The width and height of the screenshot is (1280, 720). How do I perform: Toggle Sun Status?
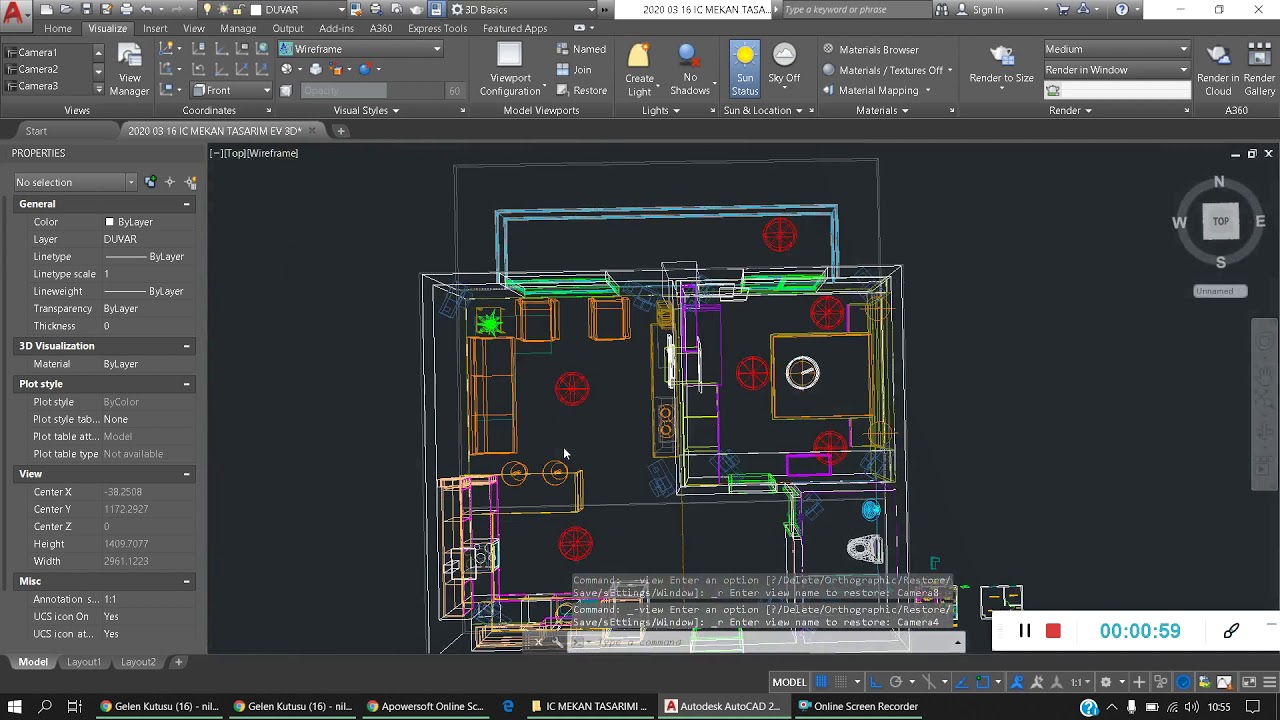coord(745,70)
